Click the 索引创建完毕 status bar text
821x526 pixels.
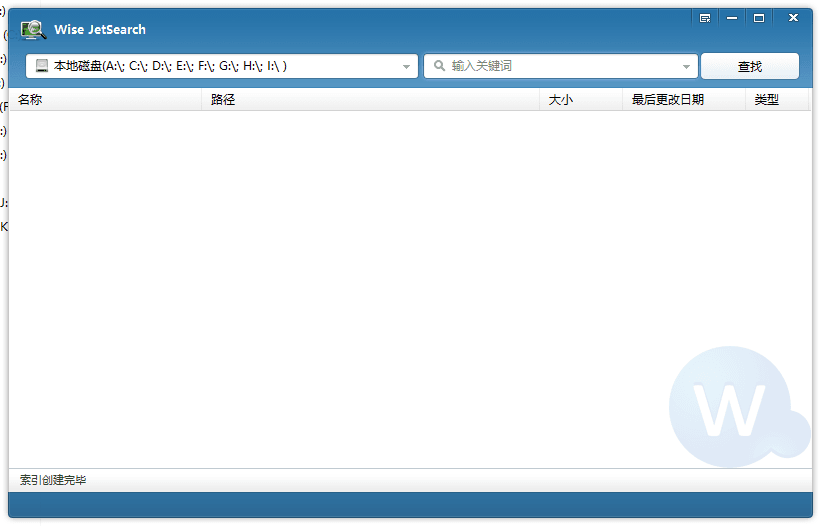point(53,480)
